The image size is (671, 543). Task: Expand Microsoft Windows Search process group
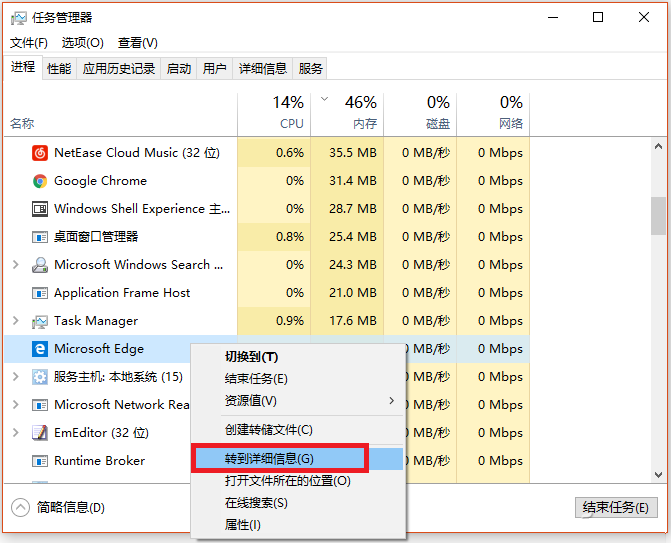[x=16, y=265]
